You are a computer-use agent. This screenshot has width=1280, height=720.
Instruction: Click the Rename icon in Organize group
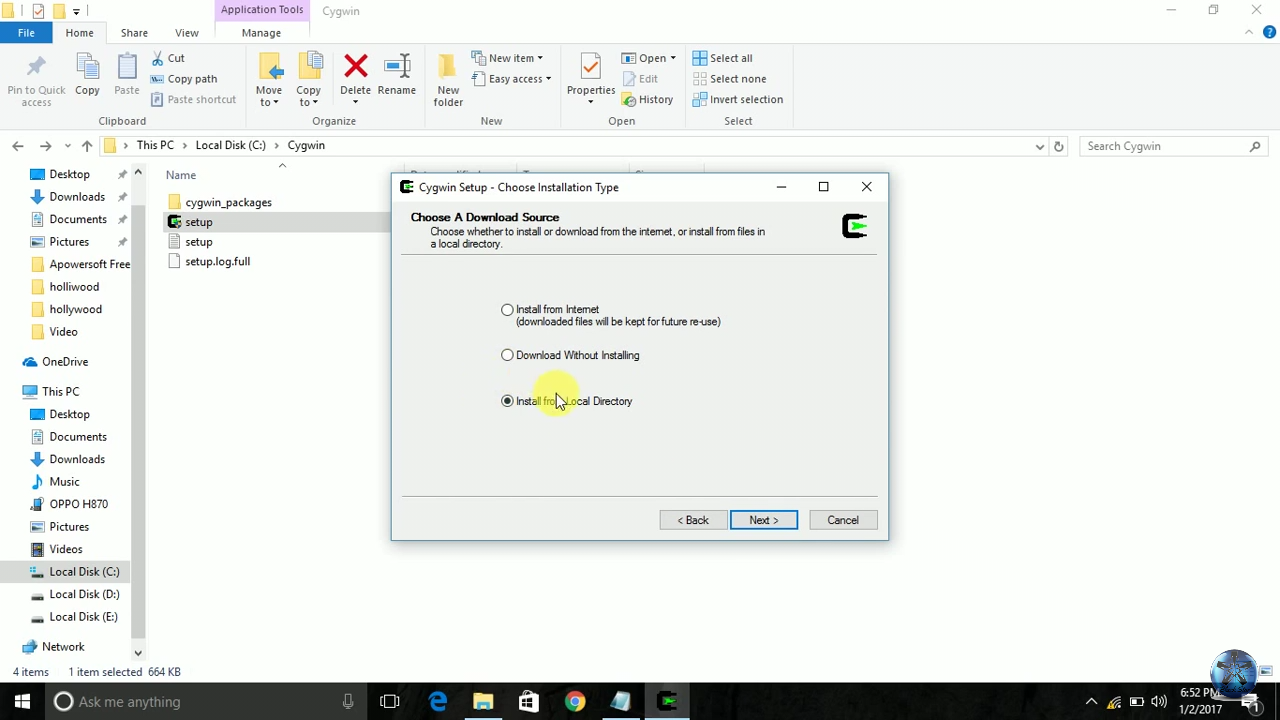coord(397,76)
